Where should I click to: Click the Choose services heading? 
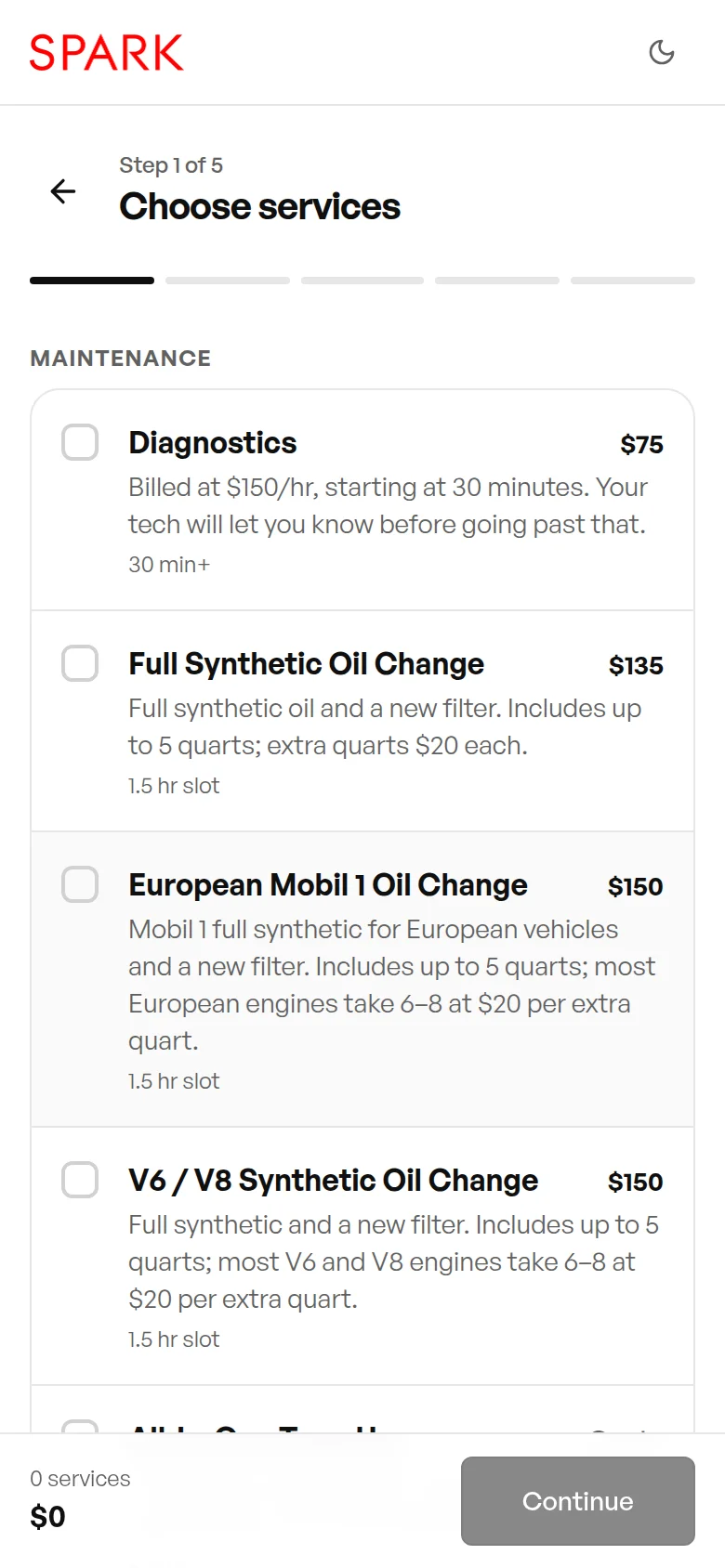click(260, 206)
